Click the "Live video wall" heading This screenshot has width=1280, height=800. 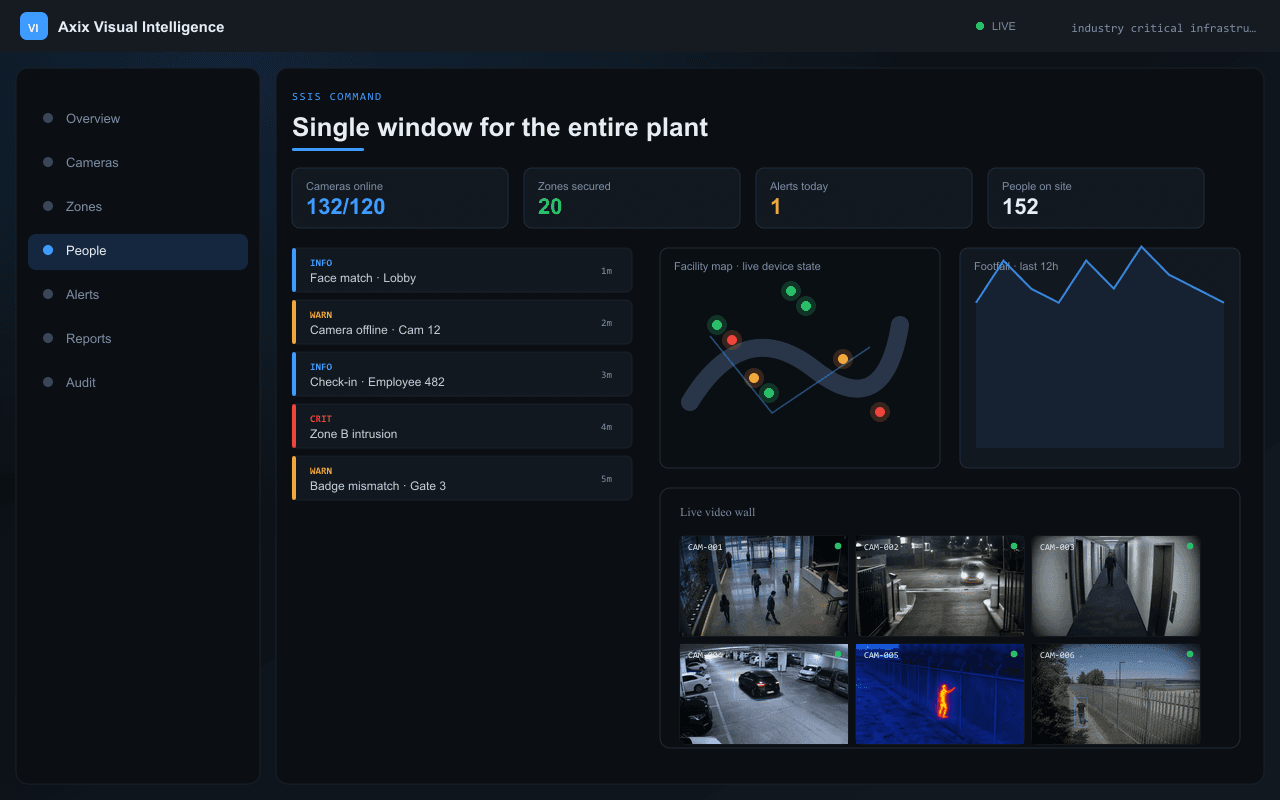coord(718,512)
